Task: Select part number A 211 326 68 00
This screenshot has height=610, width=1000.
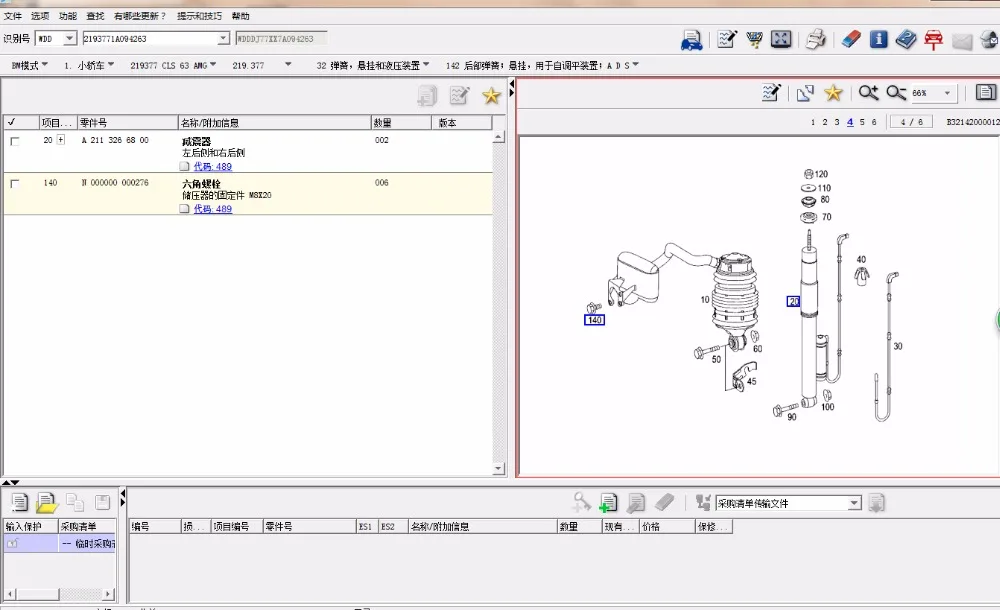Action: coord(115,140)
